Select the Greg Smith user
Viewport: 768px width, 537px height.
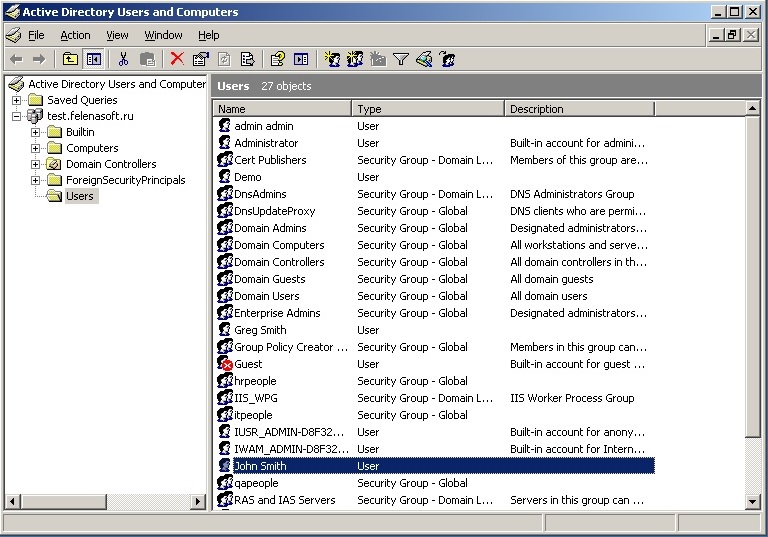pyautogui.click(x=260, y=330)
